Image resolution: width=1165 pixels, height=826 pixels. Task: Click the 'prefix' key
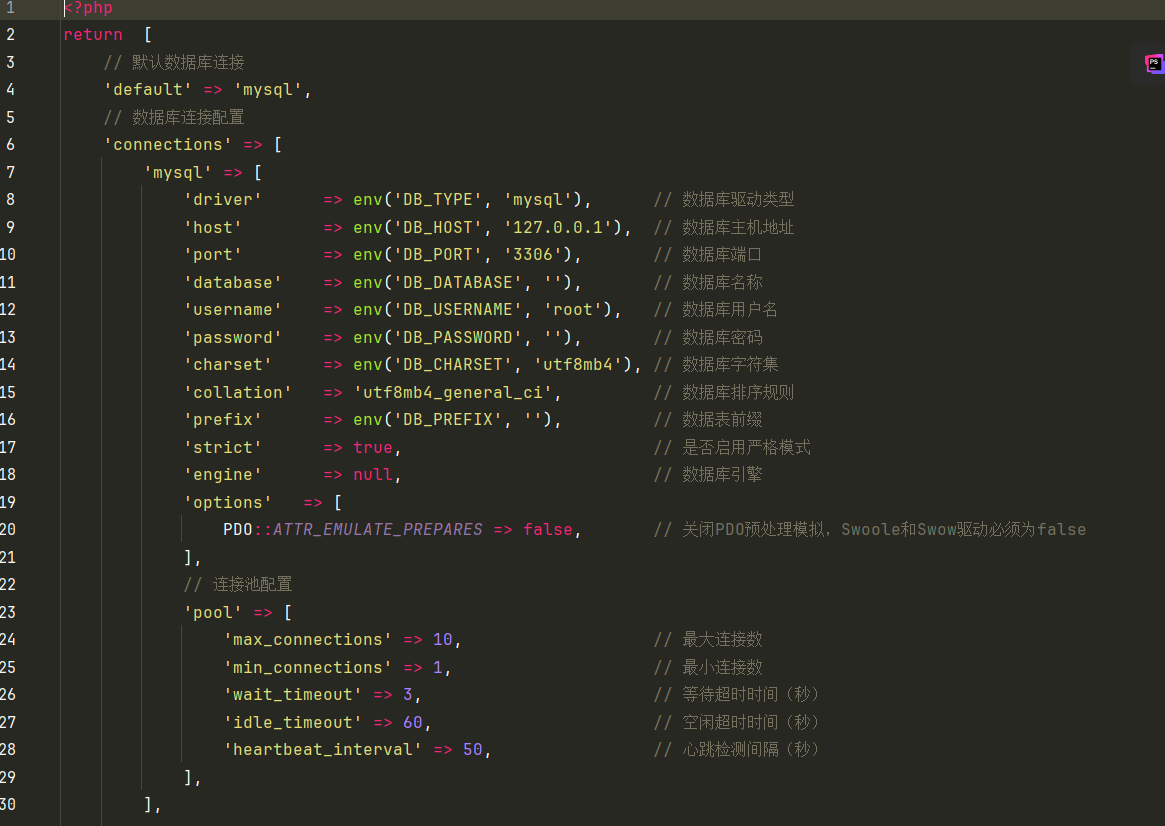(x=223, y=420)
